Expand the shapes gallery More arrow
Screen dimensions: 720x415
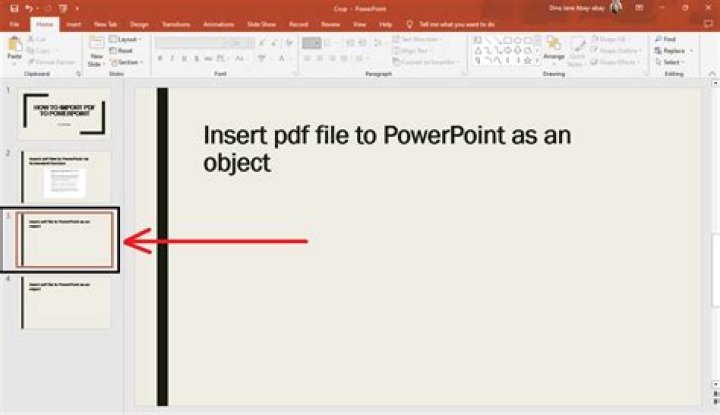tap(537, 60)
